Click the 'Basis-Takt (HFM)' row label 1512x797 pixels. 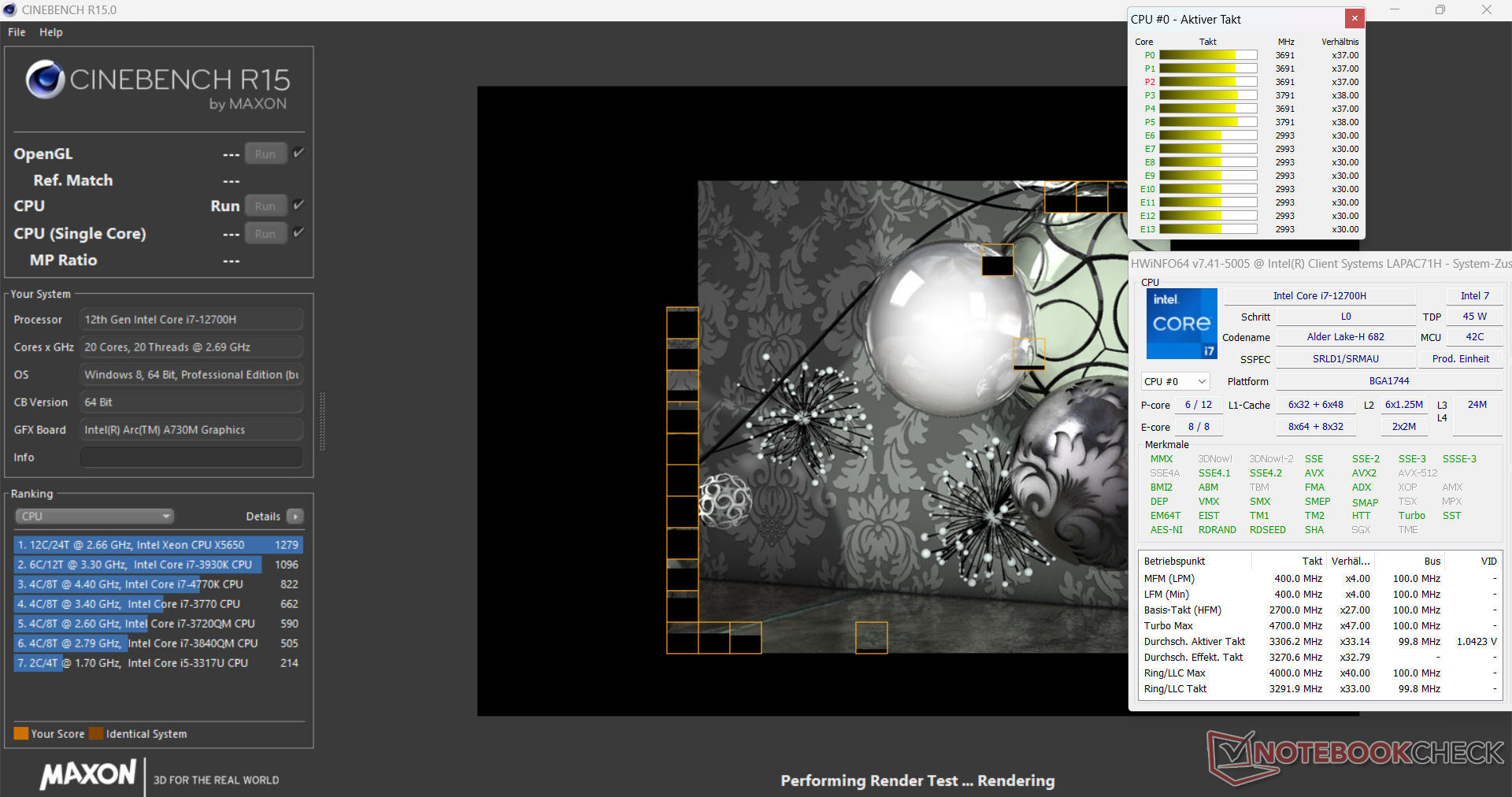click(x=1182, y=610)
